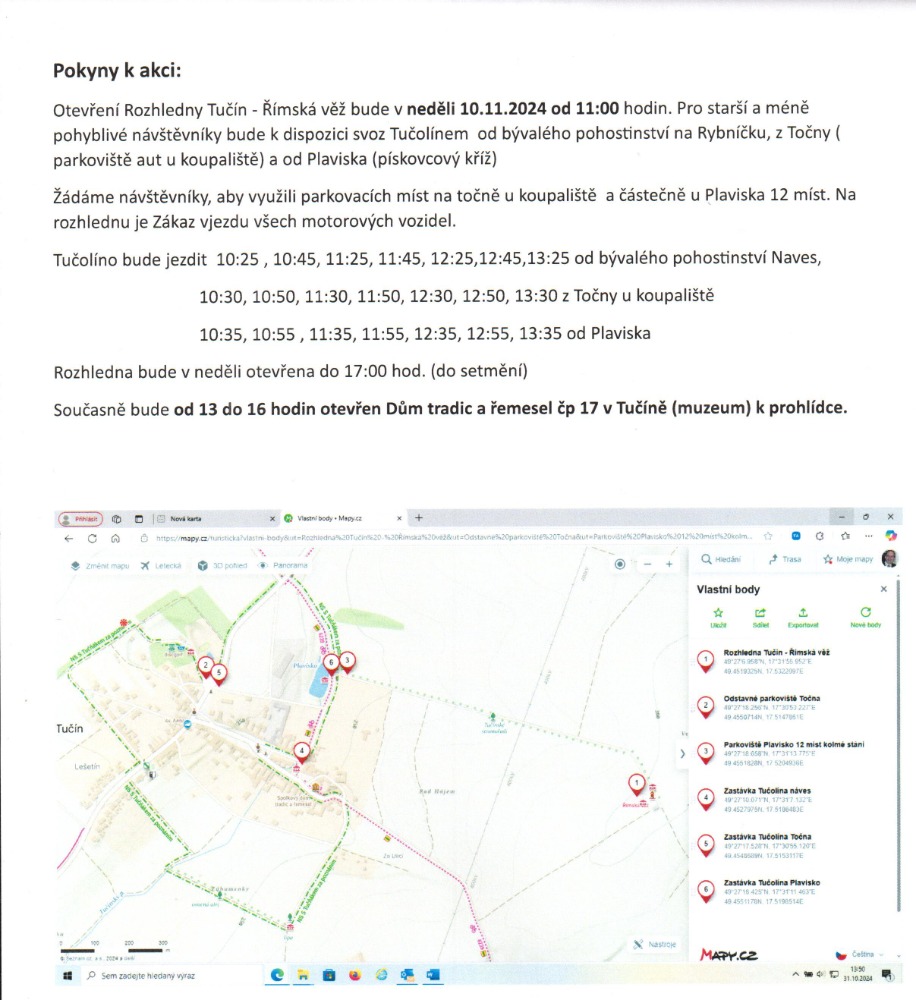916x1000 pixels.
Task: Open Čeština language selector
Action: coord(859,954)
